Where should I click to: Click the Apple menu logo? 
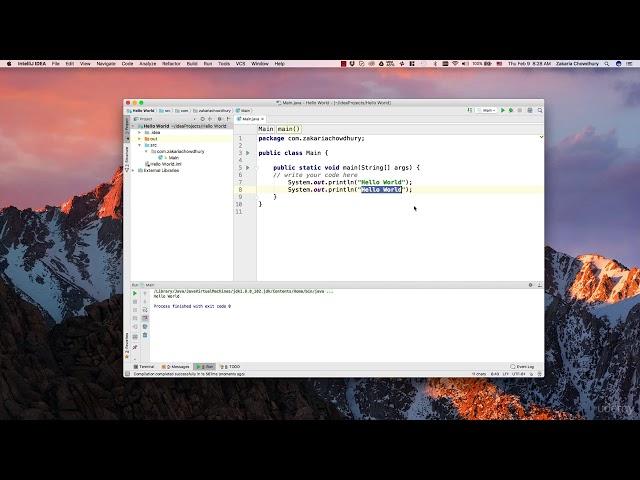pyautogui.click(x=9, y=64)
